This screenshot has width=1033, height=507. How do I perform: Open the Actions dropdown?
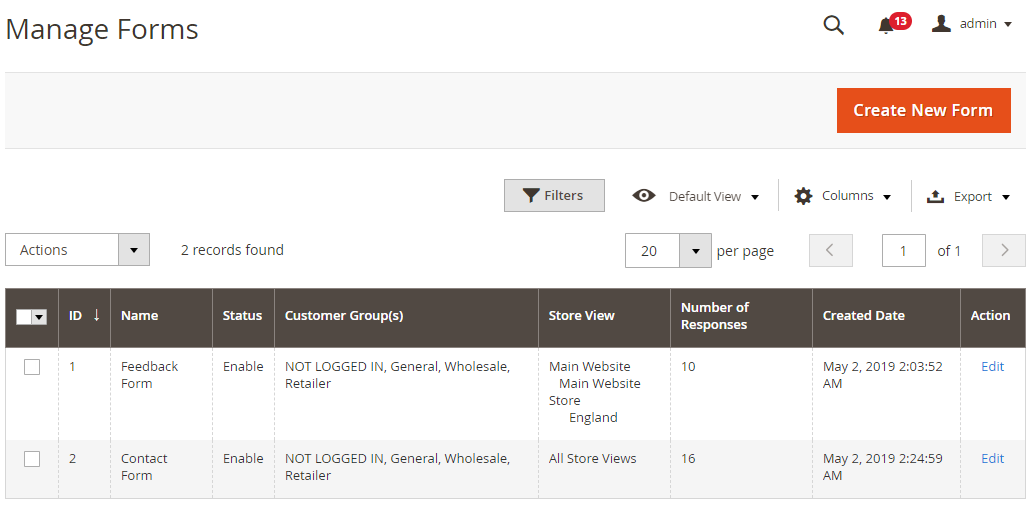77,250
